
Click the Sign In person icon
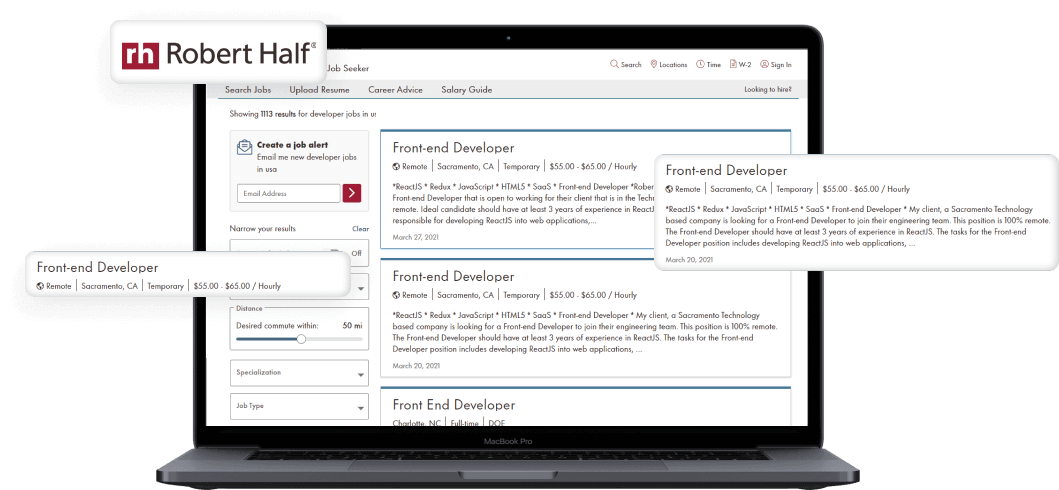pos(764,64)
